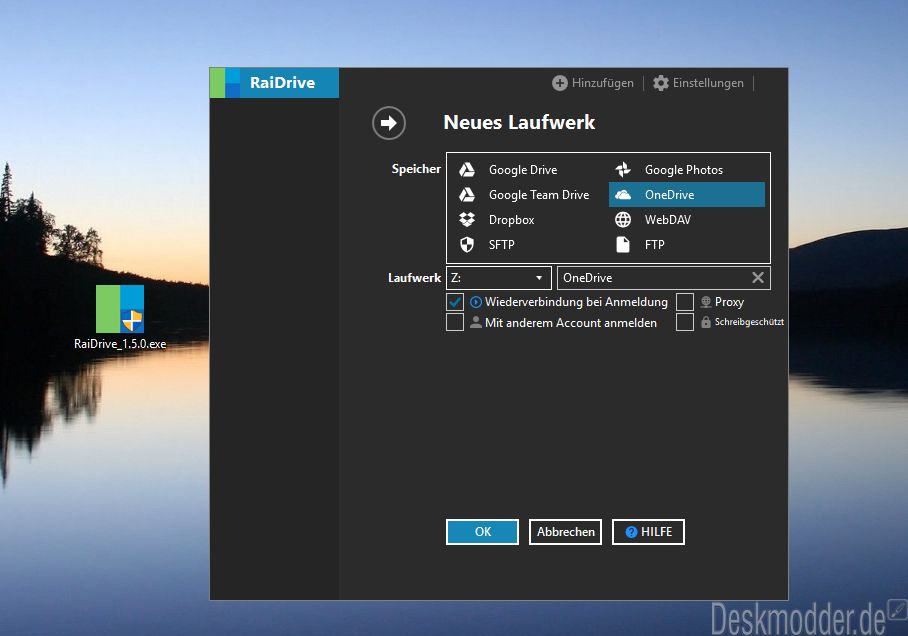Clear the OneDrive drive name field

758,277
